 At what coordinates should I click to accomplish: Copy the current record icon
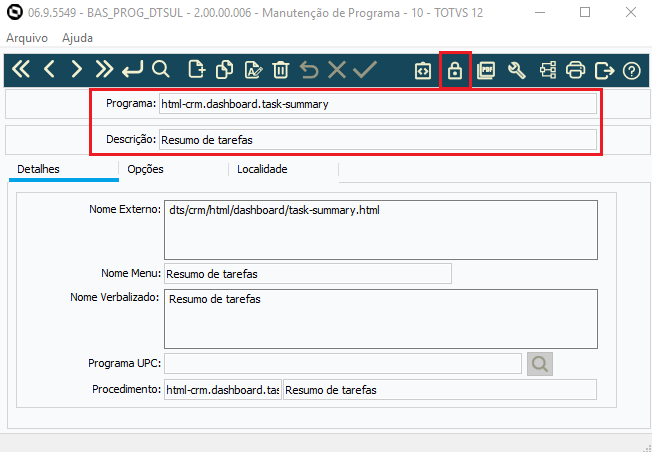click(x=225, y=69)
